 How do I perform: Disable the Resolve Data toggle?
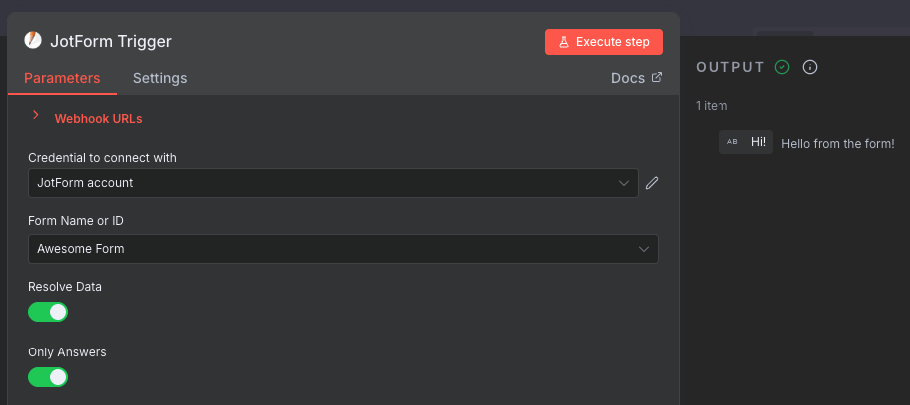pos(48,312)
